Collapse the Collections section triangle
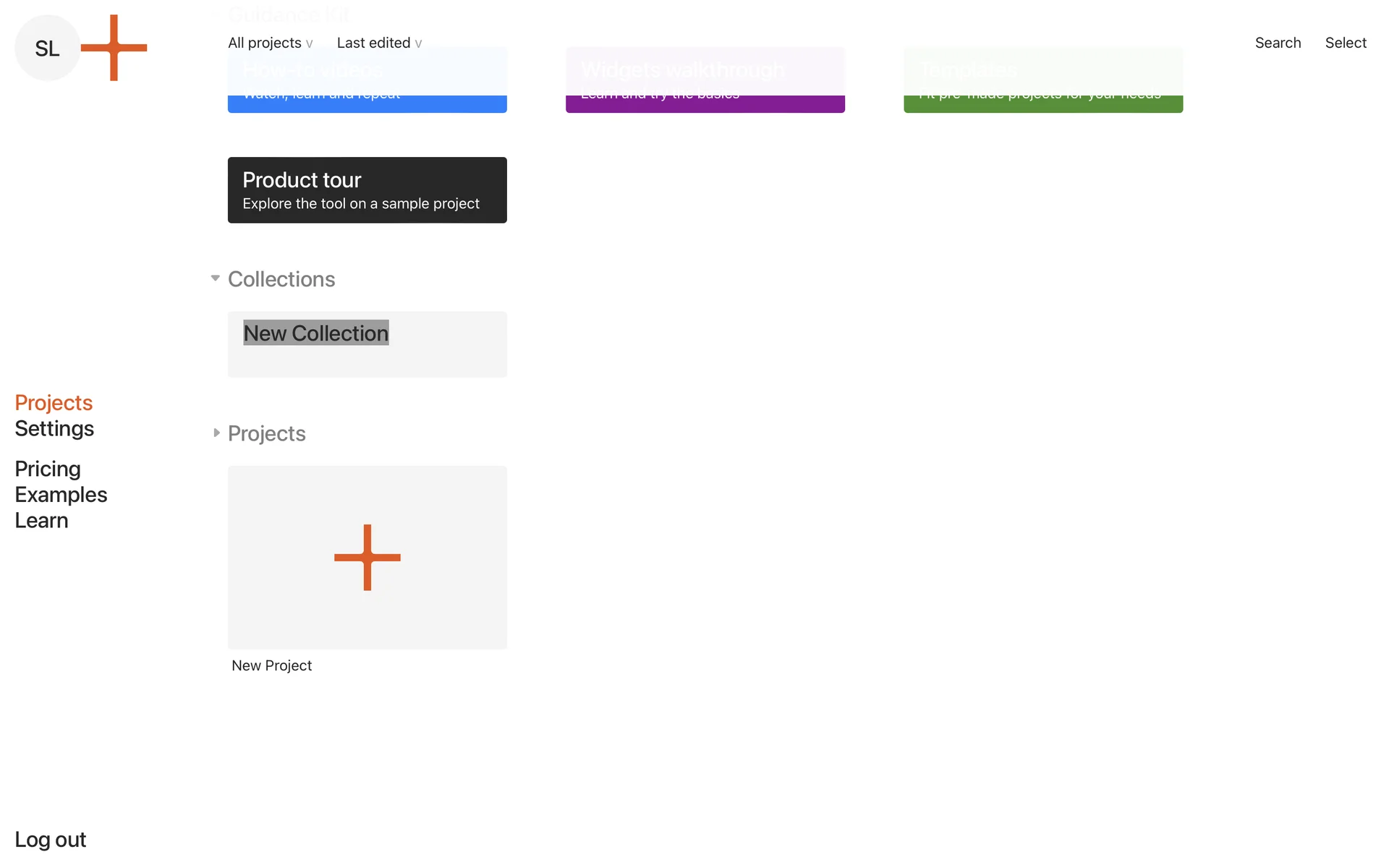Screen dimensions: 1389x868 click(x=215, y=278)
